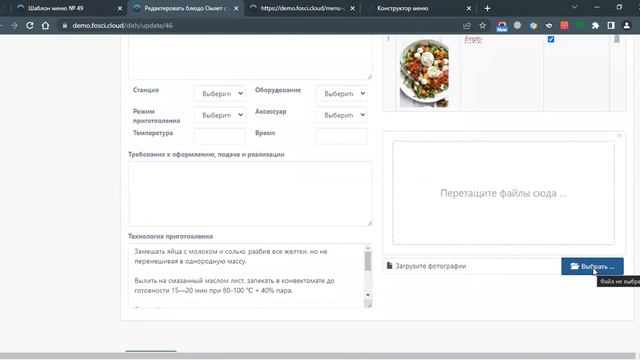Open the 'Станция' dropdown
The height and width of the screenshot is (360, 640).
(x=220, y=93)
